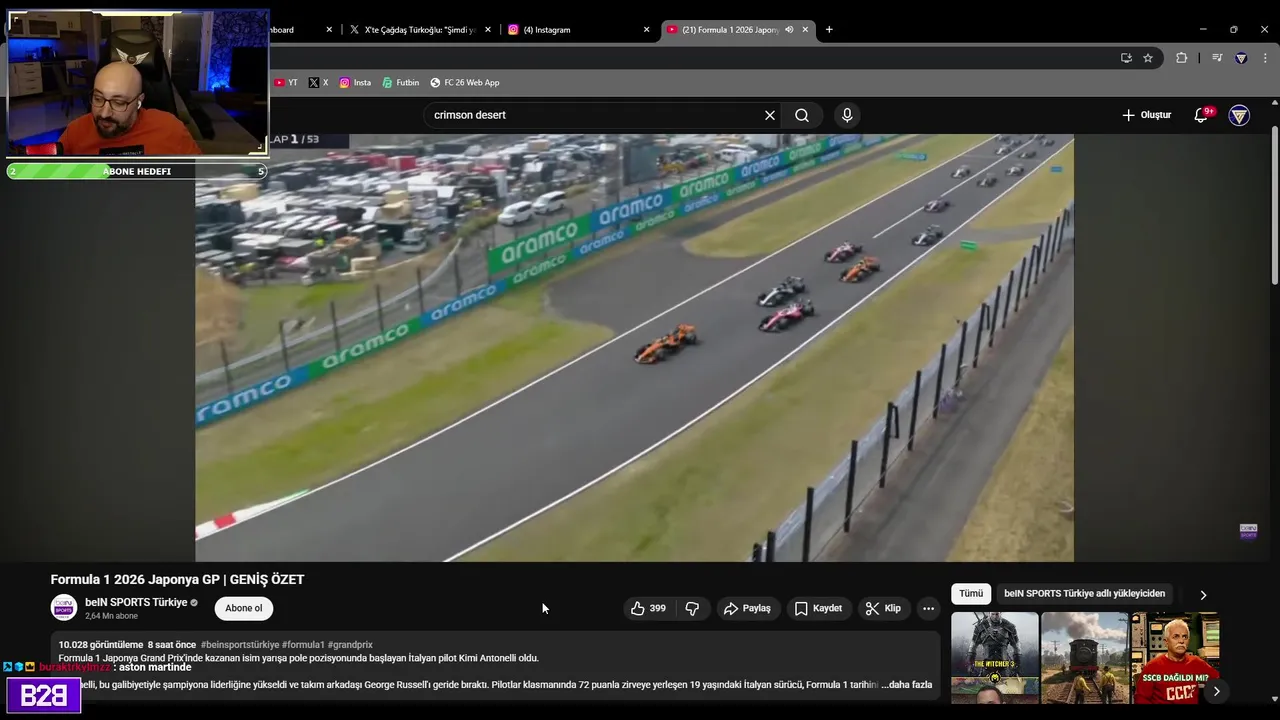
Task: Close the Instagram tab
Action: point(646,30)
